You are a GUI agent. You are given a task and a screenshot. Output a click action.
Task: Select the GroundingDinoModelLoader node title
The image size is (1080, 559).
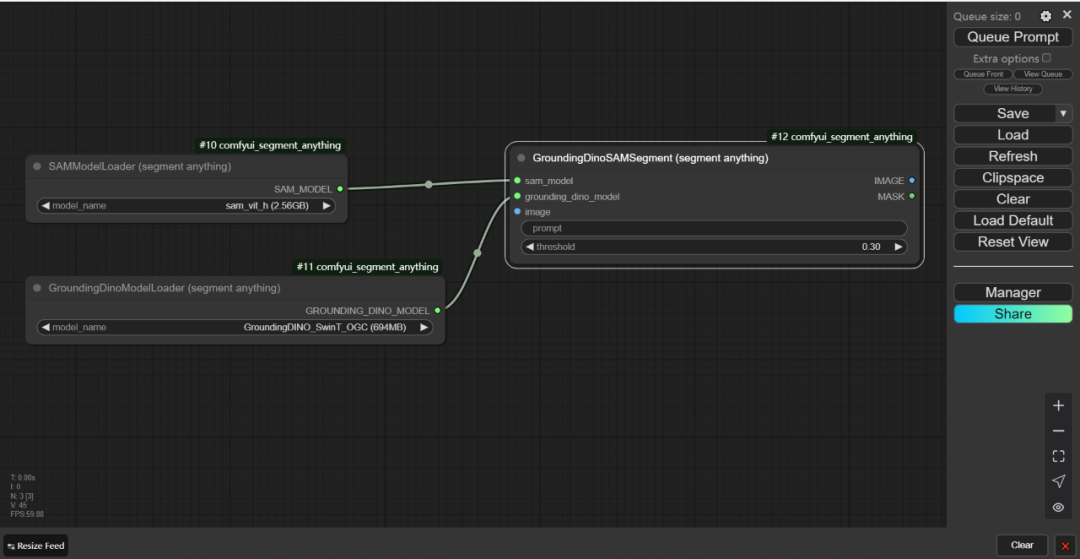coord(165,288)
